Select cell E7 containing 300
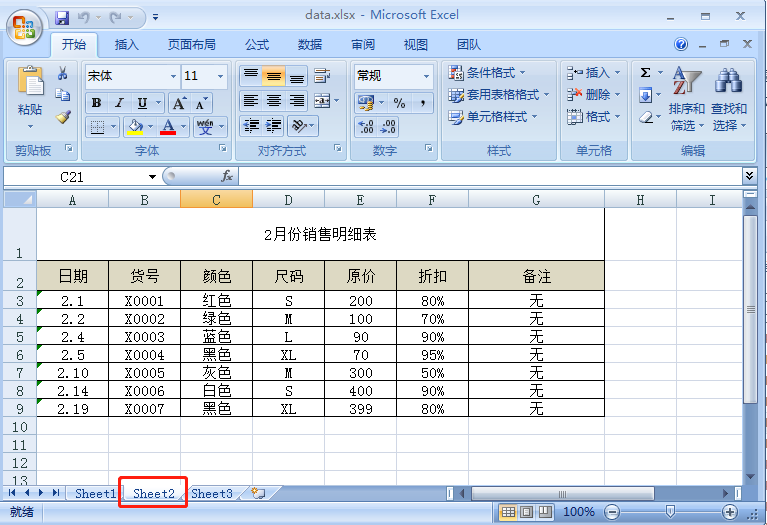Image resolution: width=767 pixels, height=525 pixels. click(361, 373)
